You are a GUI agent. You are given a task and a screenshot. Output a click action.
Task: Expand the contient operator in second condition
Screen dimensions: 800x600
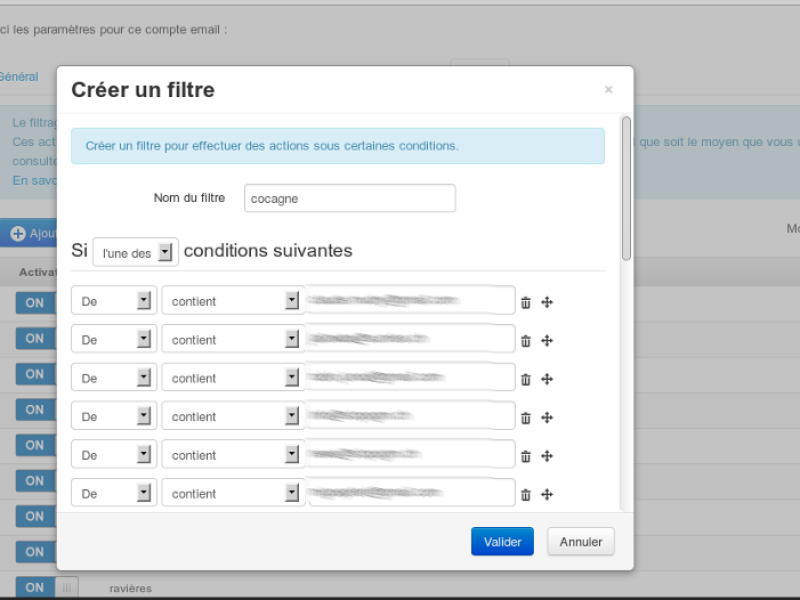click(233, 339)
